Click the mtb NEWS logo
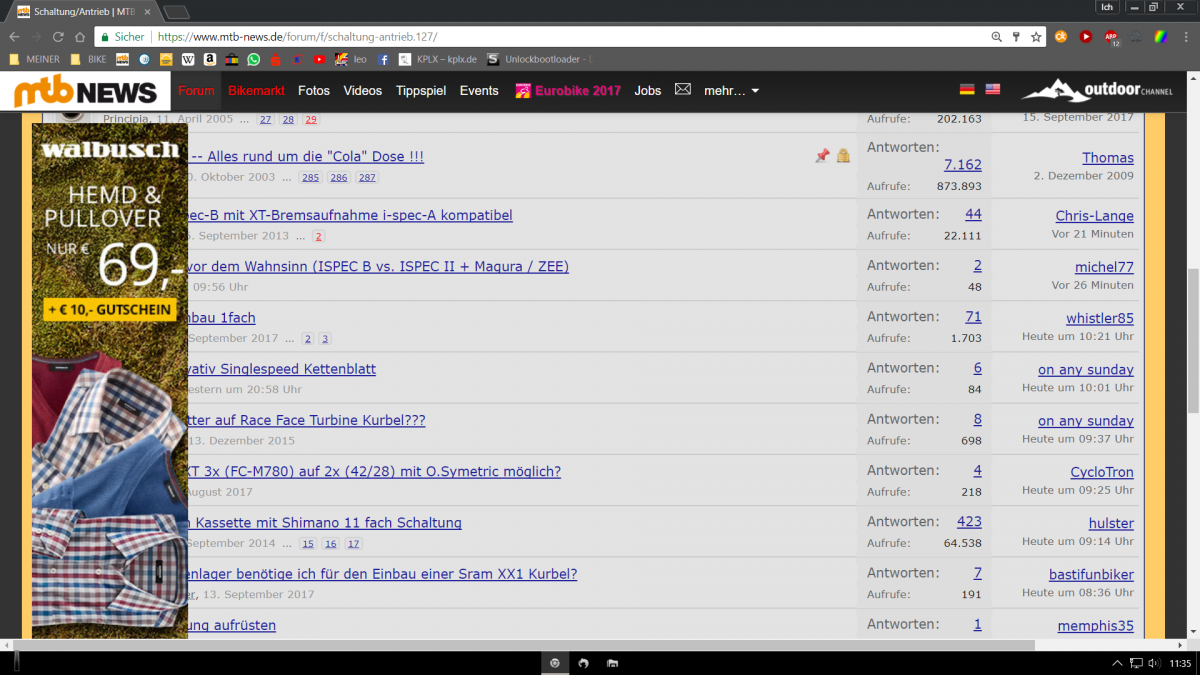This screenshot has width=1200, height=675. tap(86, 92)
